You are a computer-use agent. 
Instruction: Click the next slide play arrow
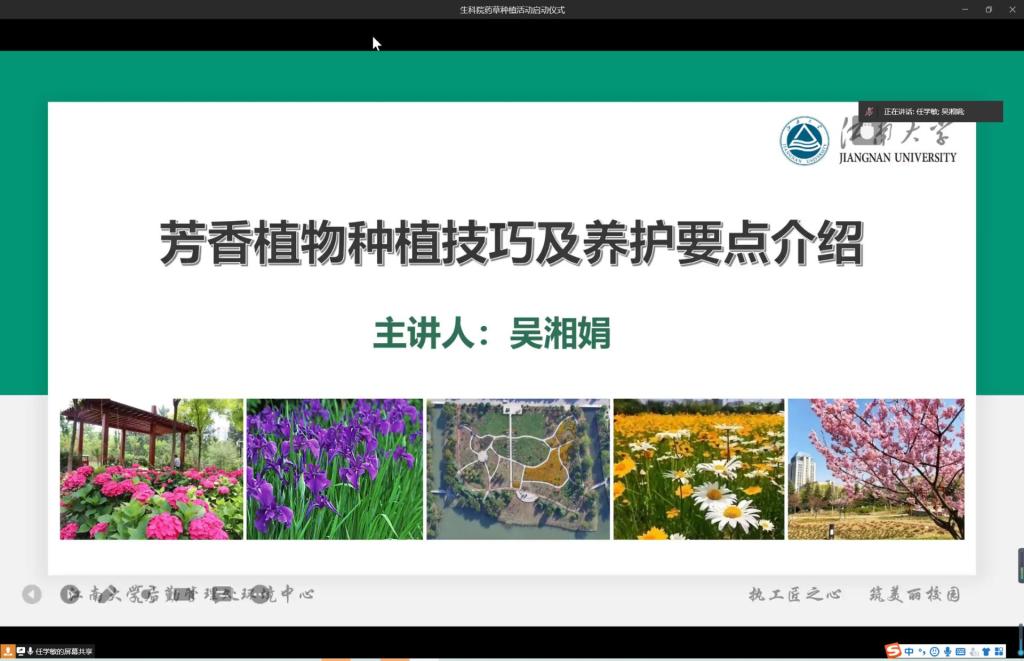tap(69, 594)
